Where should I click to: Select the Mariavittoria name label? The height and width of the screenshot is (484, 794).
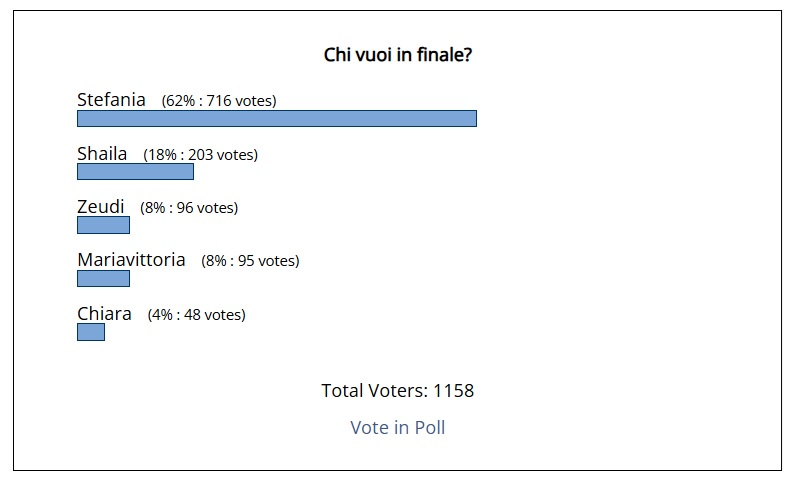point(131,260)
